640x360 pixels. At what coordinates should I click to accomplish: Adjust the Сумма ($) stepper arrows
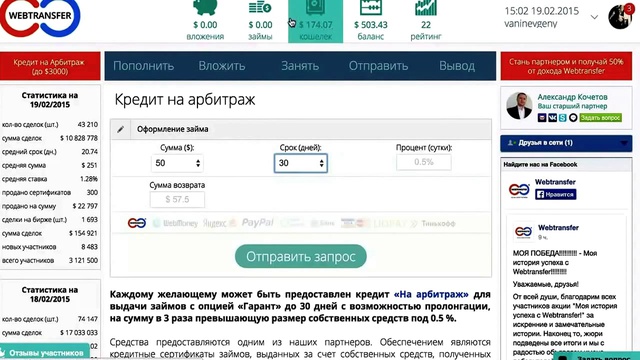pyautogui.click(x=198, y=163)
